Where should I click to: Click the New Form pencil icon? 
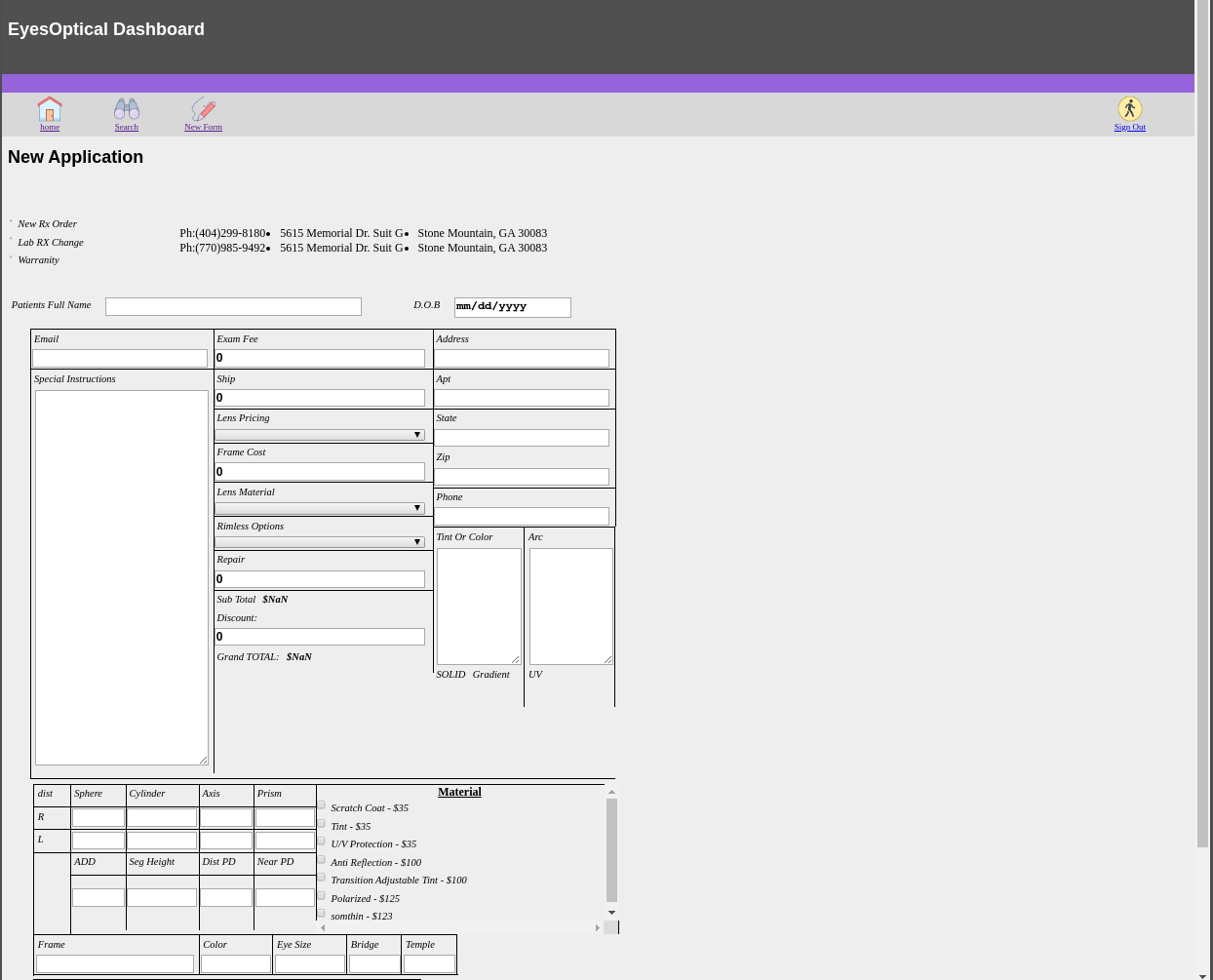203,108
